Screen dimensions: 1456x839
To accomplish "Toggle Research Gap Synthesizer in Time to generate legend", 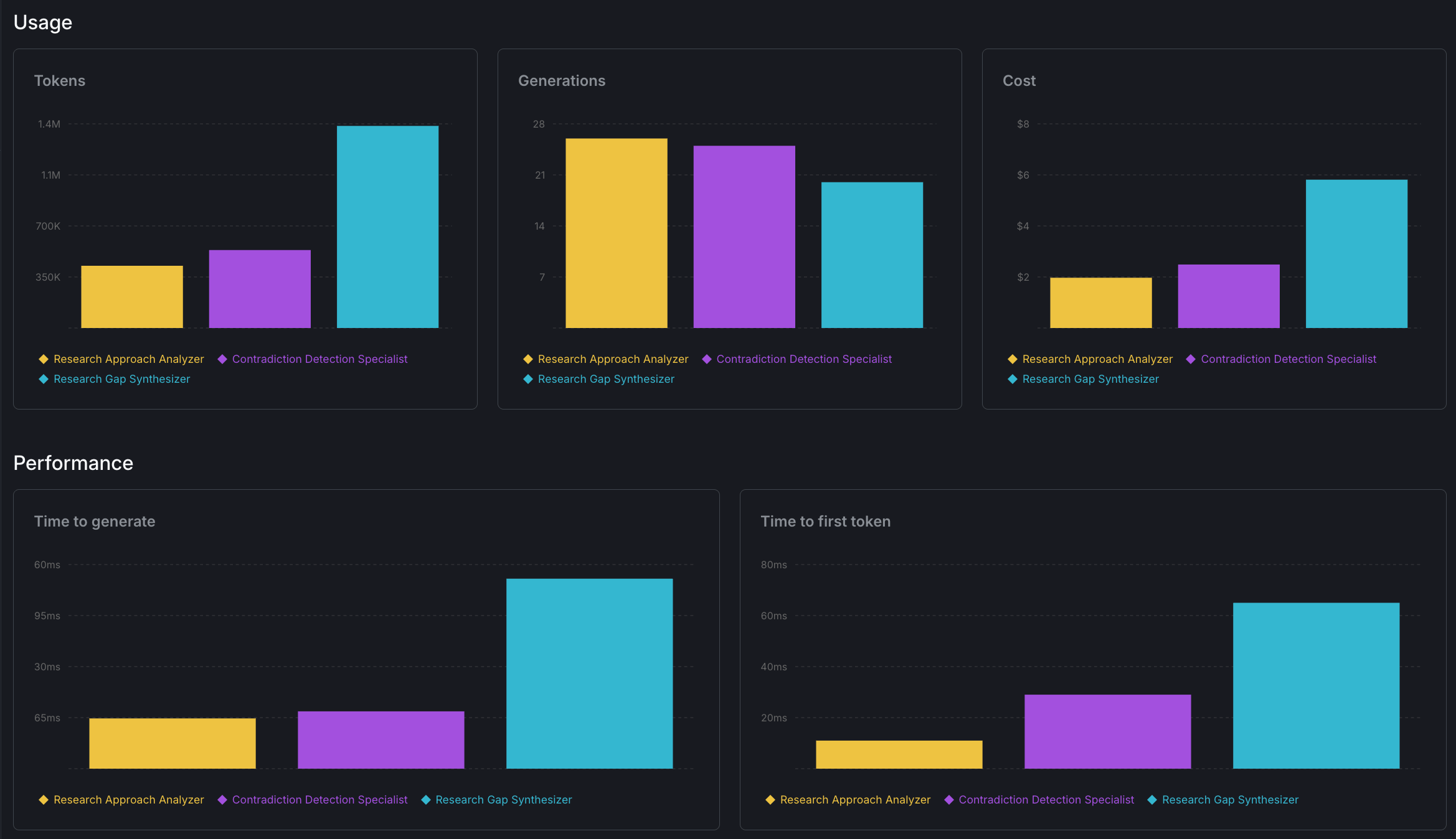I will pos(504,800).
